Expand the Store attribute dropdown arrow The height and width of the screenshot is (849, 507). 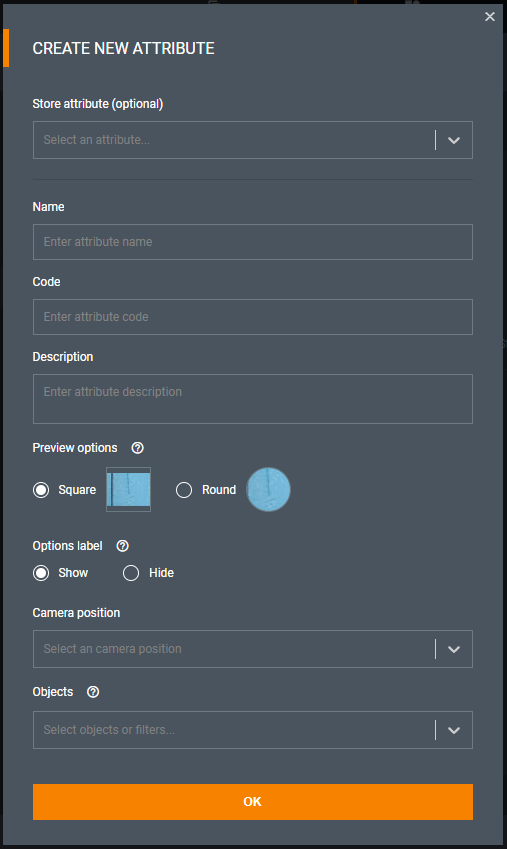click(454, 140)
